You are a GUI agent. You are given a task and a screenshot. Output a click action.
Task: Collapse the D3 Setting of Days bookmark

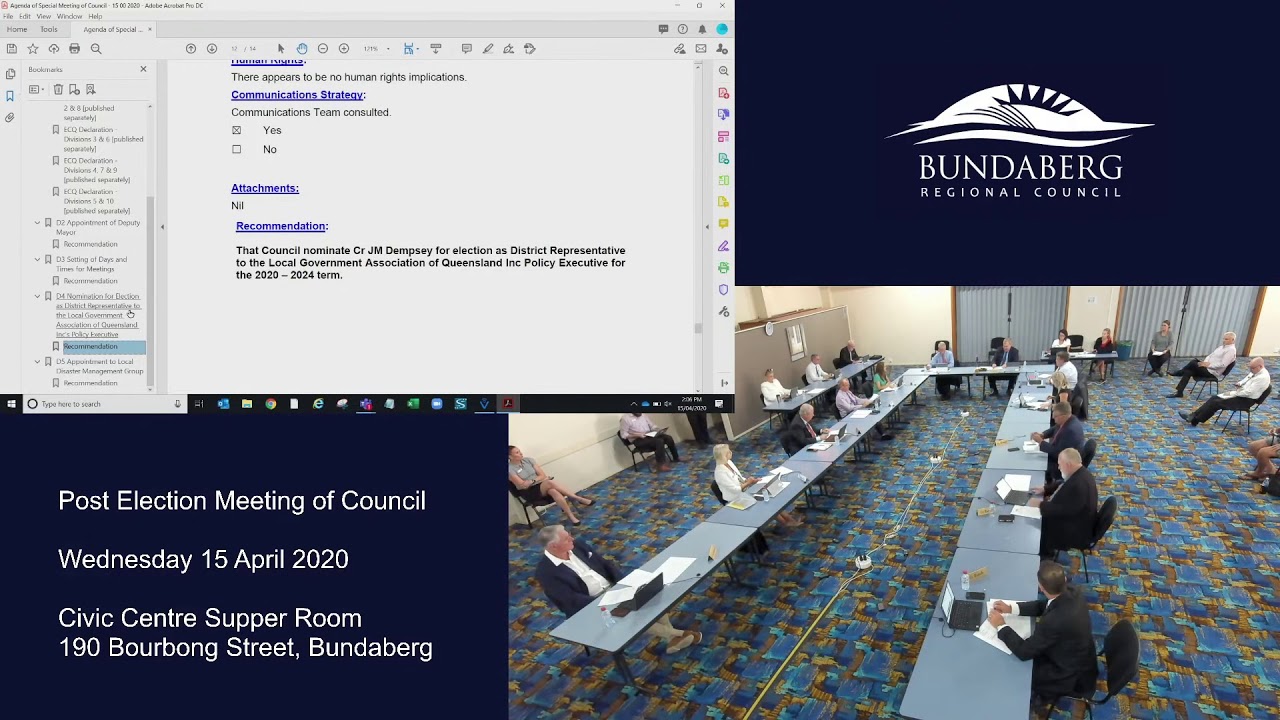coord(37,259)
